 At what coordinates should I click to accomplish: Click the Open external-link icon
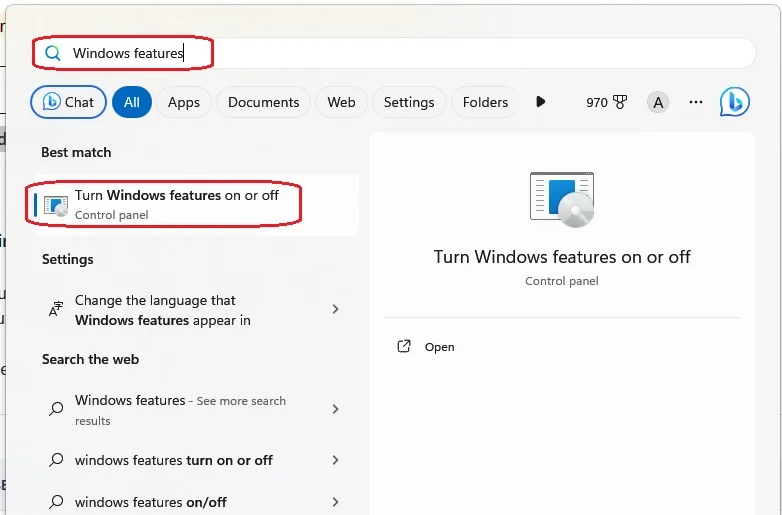click(x=403, y=346)
